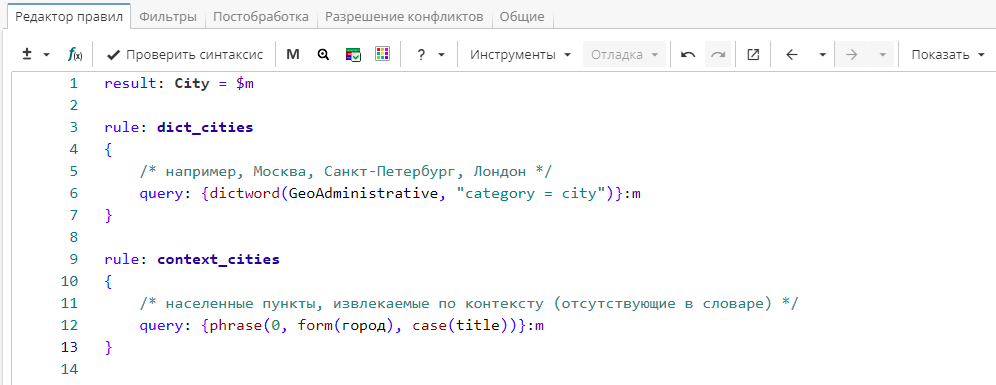
Task: Navigate back with left arrow
Action: point(791,55)
